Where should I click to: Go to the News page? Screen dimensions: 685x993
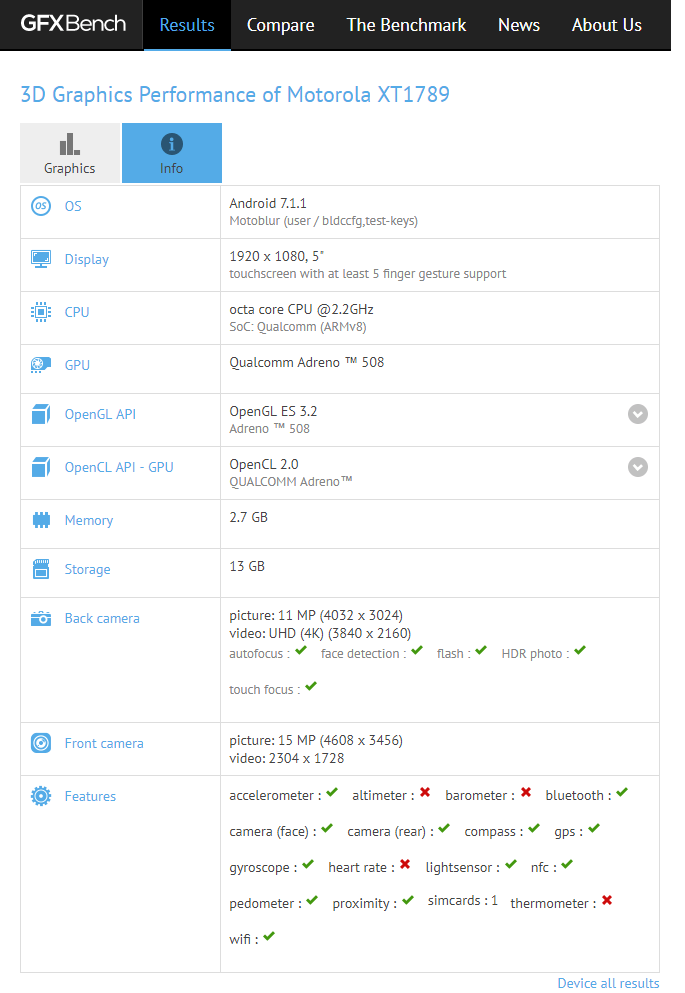tap(518, 25)
